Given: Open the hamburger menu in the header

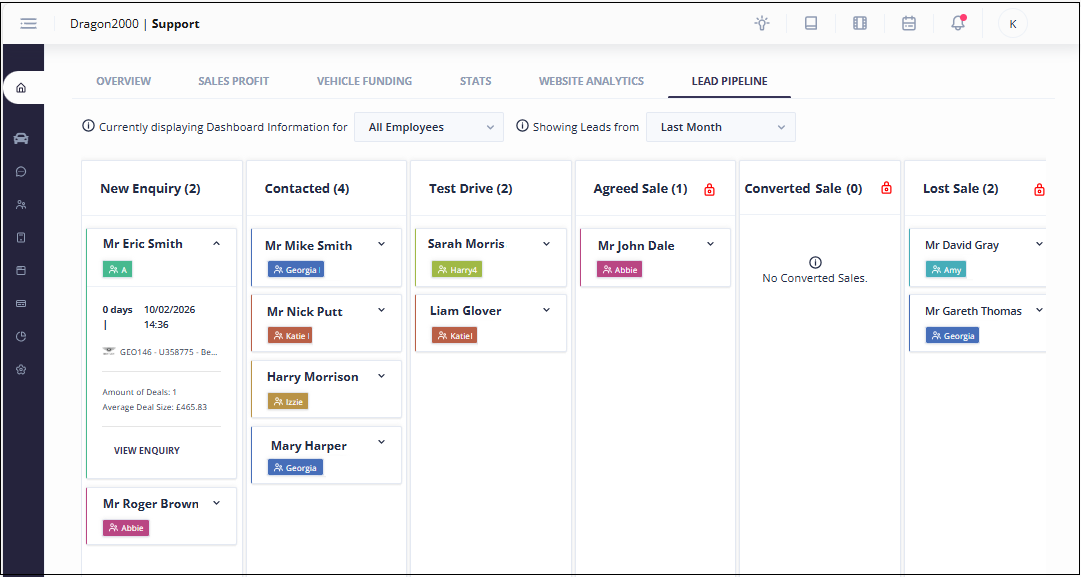Looking at the screenshot, I should coord(28,24).
